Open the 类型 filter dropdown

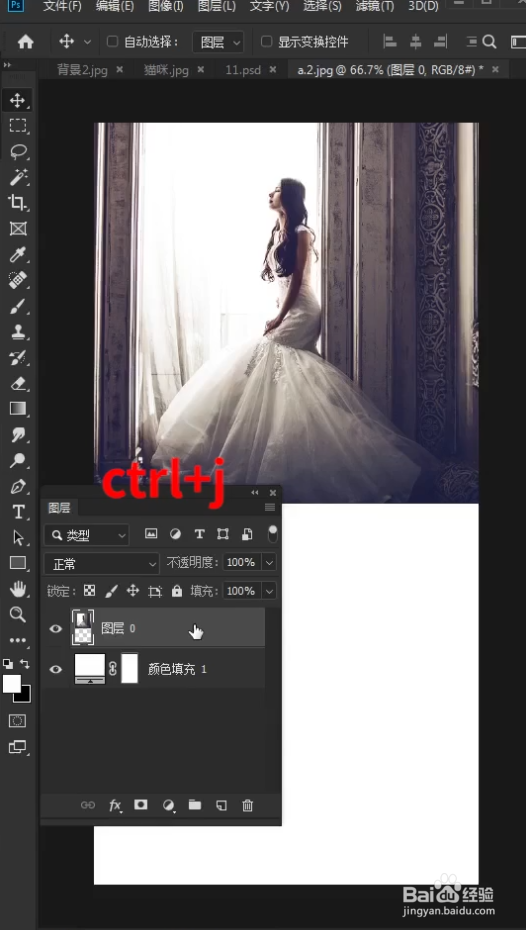pyautogui.click(x=87, y=535)
